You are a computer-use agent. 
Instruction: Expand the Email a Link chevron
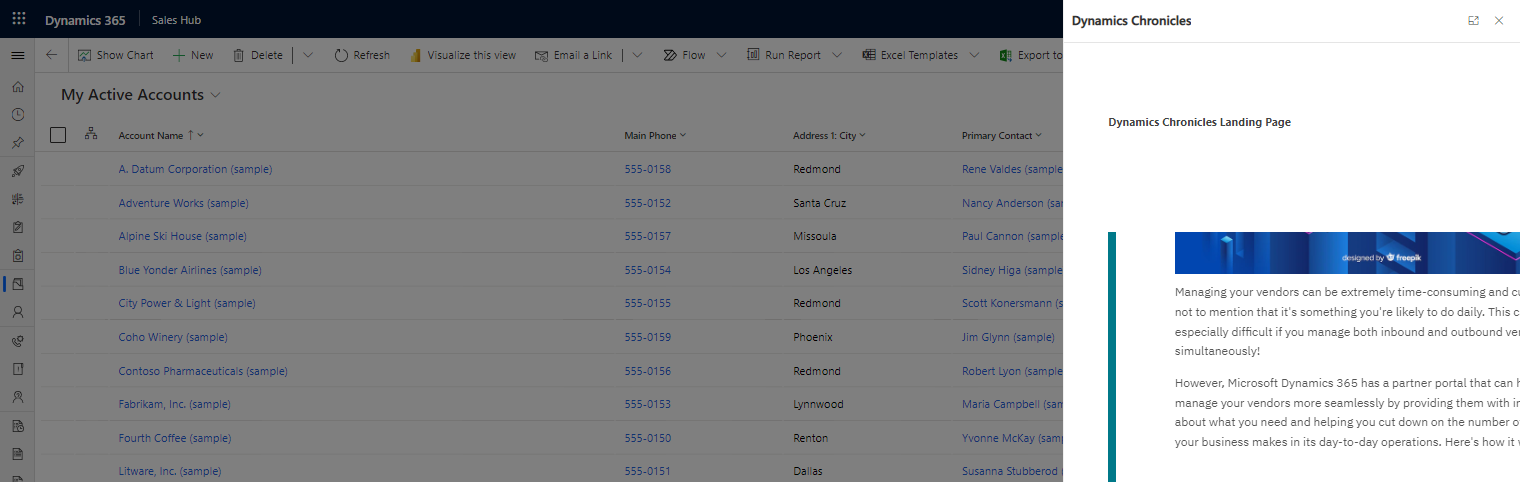pos(637,55)
